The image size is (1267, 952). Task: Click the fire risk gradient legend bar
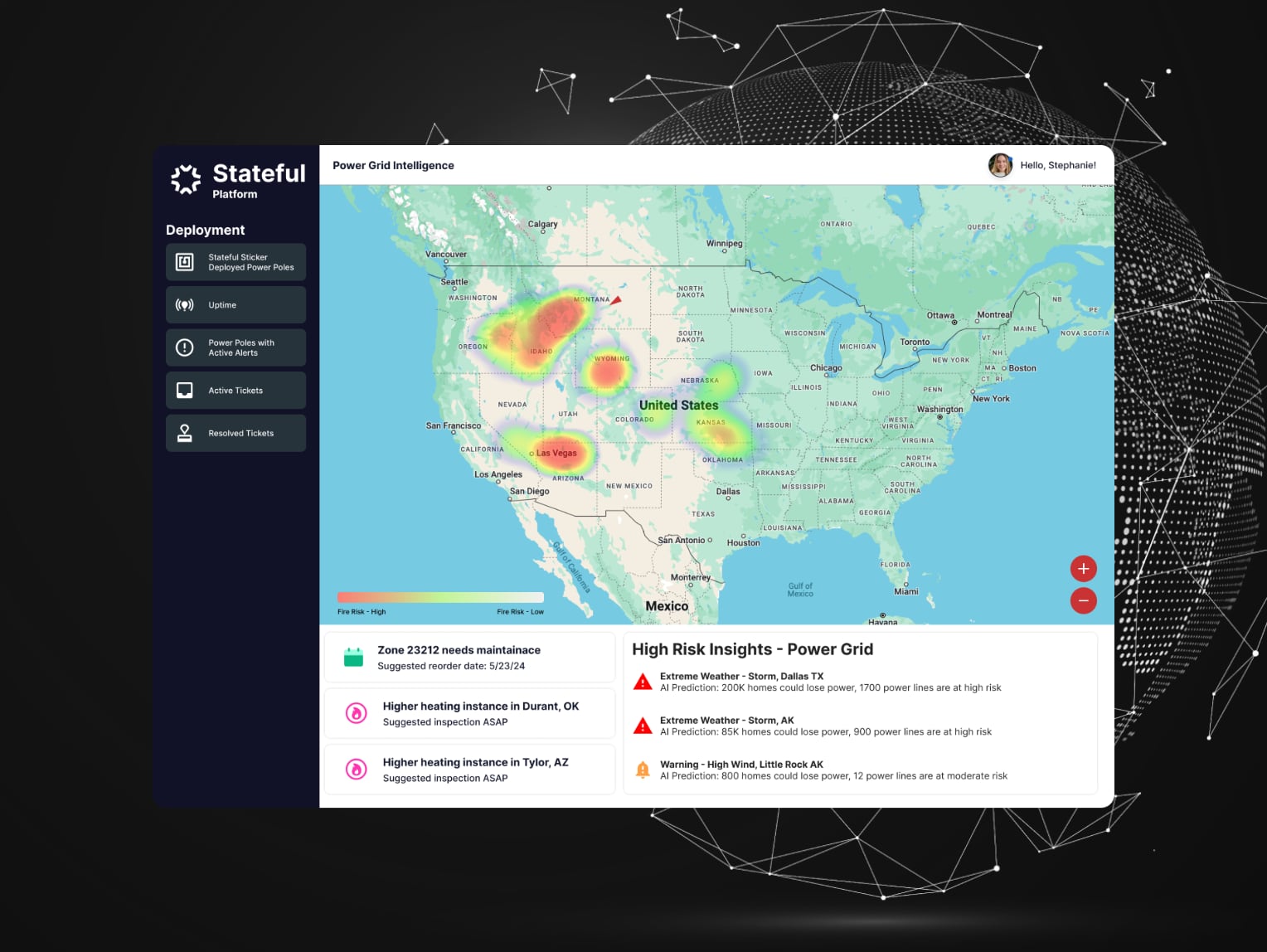point(440,597)
